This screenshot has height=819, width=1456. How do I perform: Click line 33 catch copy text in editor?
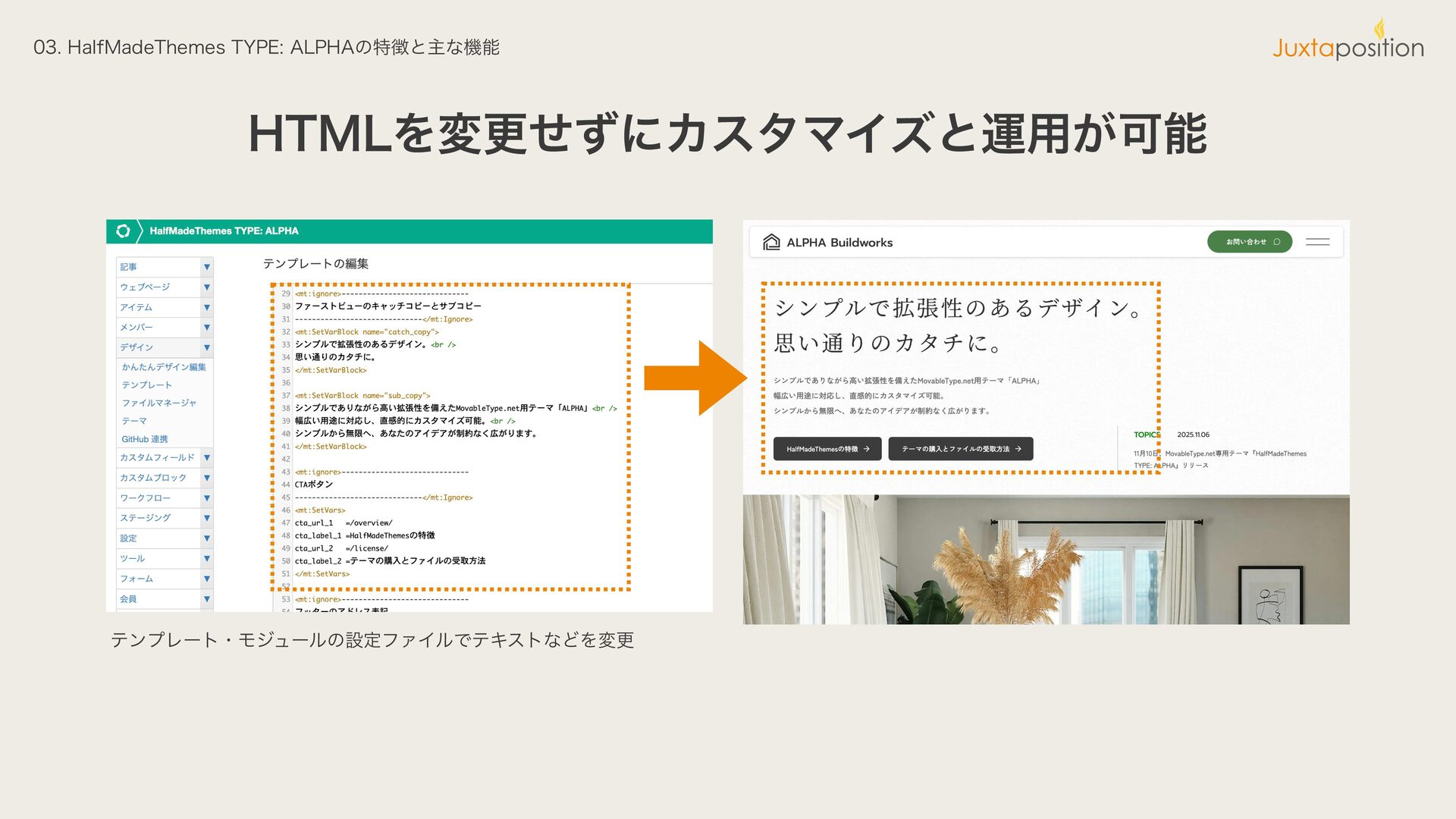point(359,344)
